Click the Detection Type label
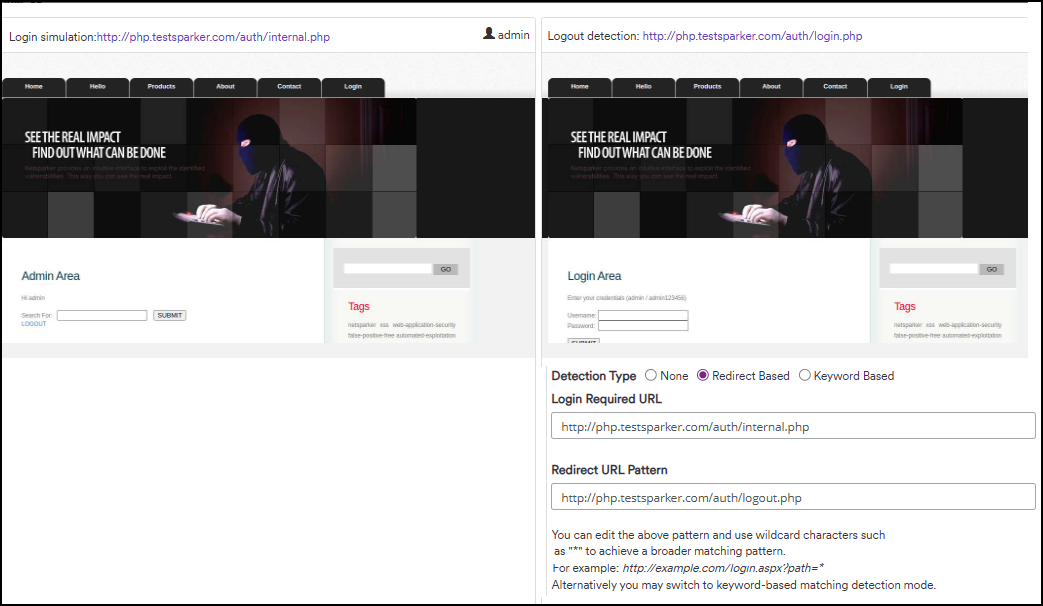The height and width of the screenshot is (606, 1043). pyautogui.click(x=593, y=376)
